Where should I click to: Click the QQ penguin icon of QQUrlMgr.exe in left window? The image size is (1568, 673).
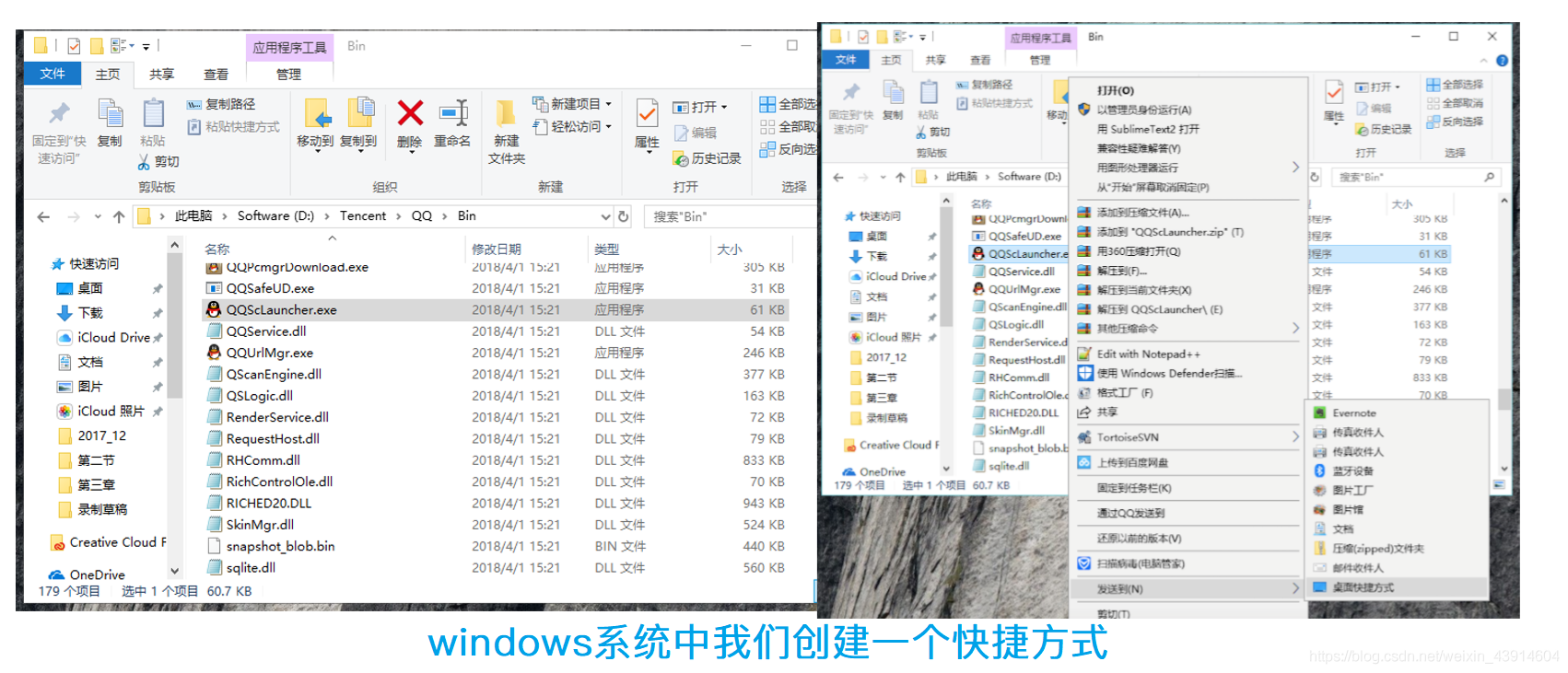click(214, 353)
